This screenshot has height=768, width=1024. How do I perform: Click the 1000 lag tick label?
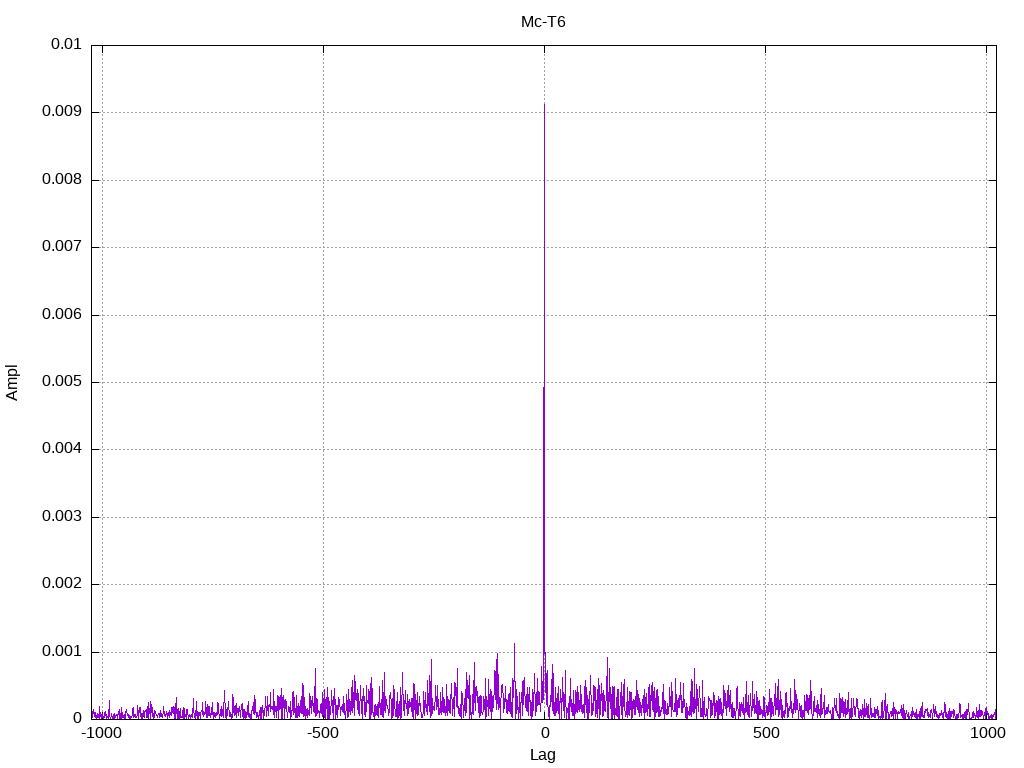click(x=988, y=734)
